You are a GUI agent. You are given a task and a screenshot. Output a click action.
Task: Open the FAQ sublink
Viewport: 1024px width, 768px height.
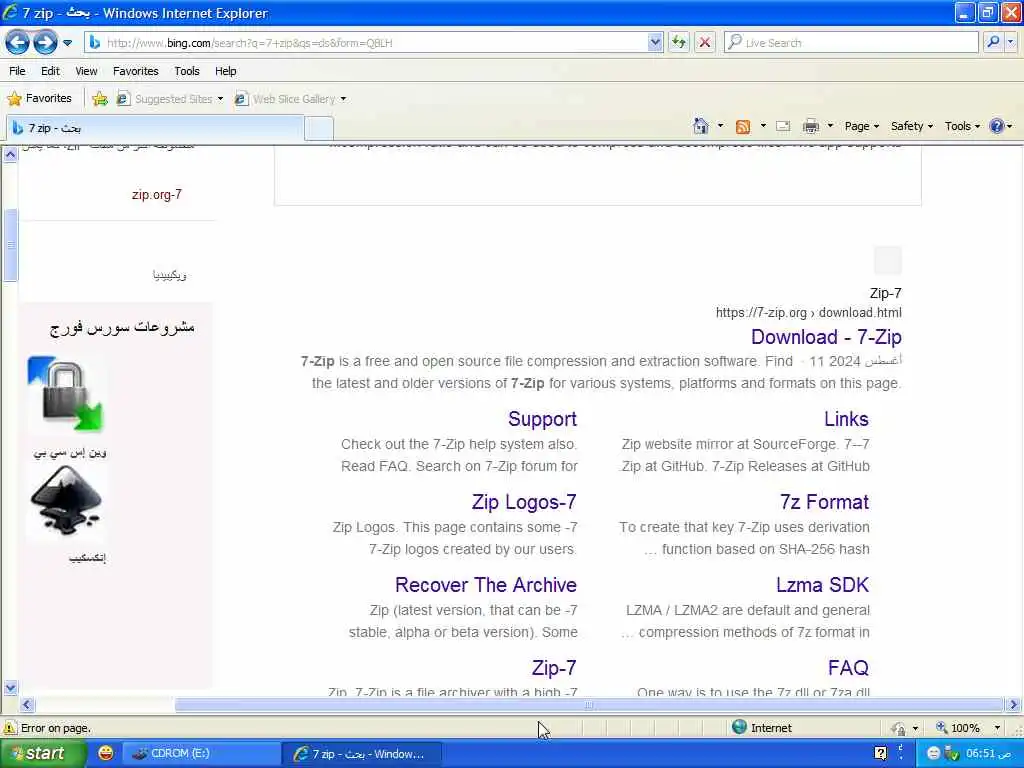848,668
